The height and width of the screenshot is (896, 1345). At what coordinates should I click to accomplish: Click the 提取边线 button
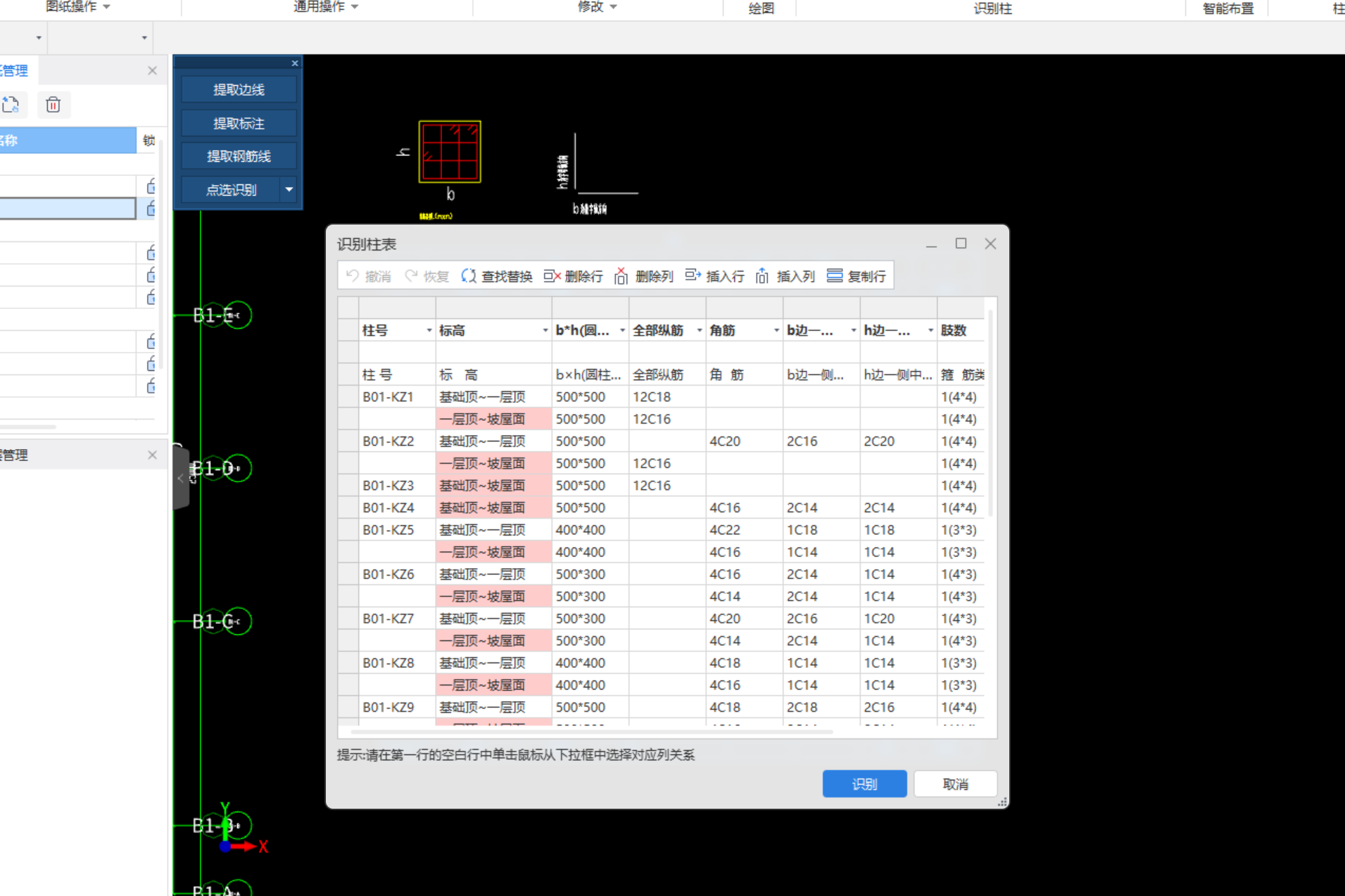point(239,90)
